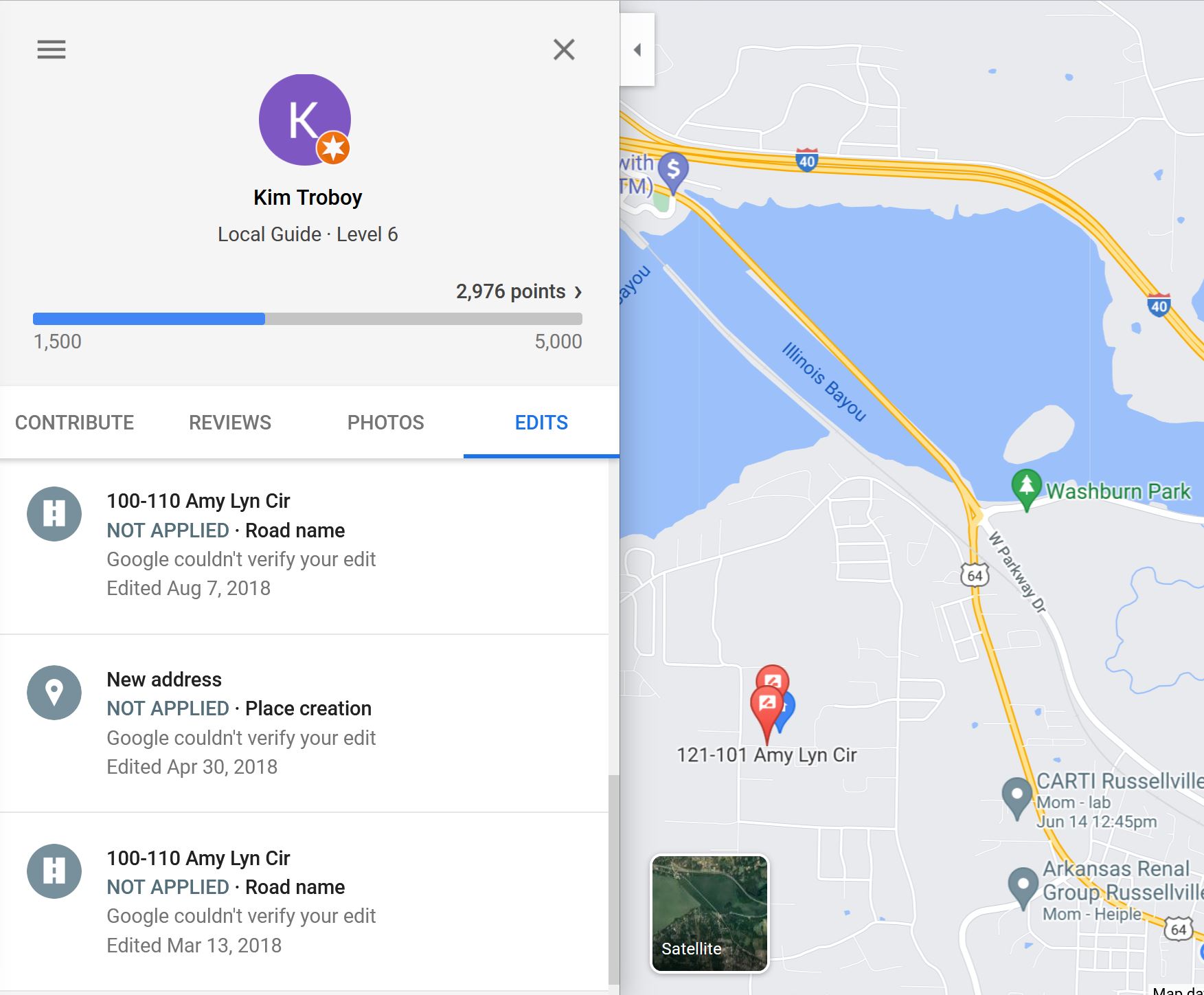Switch to the Contribute tab
This screenshot has height=995, width=1204.
click(75, 422)
